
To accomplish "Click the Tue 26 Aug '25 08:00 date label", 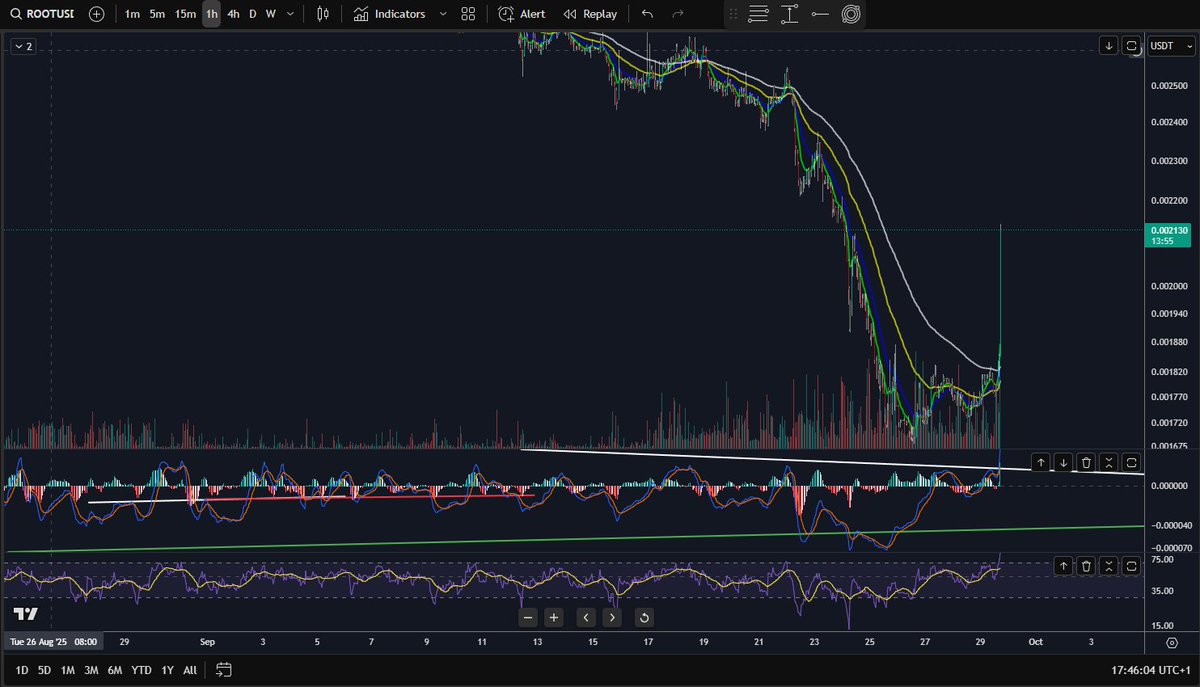I will tap(52, 642).
